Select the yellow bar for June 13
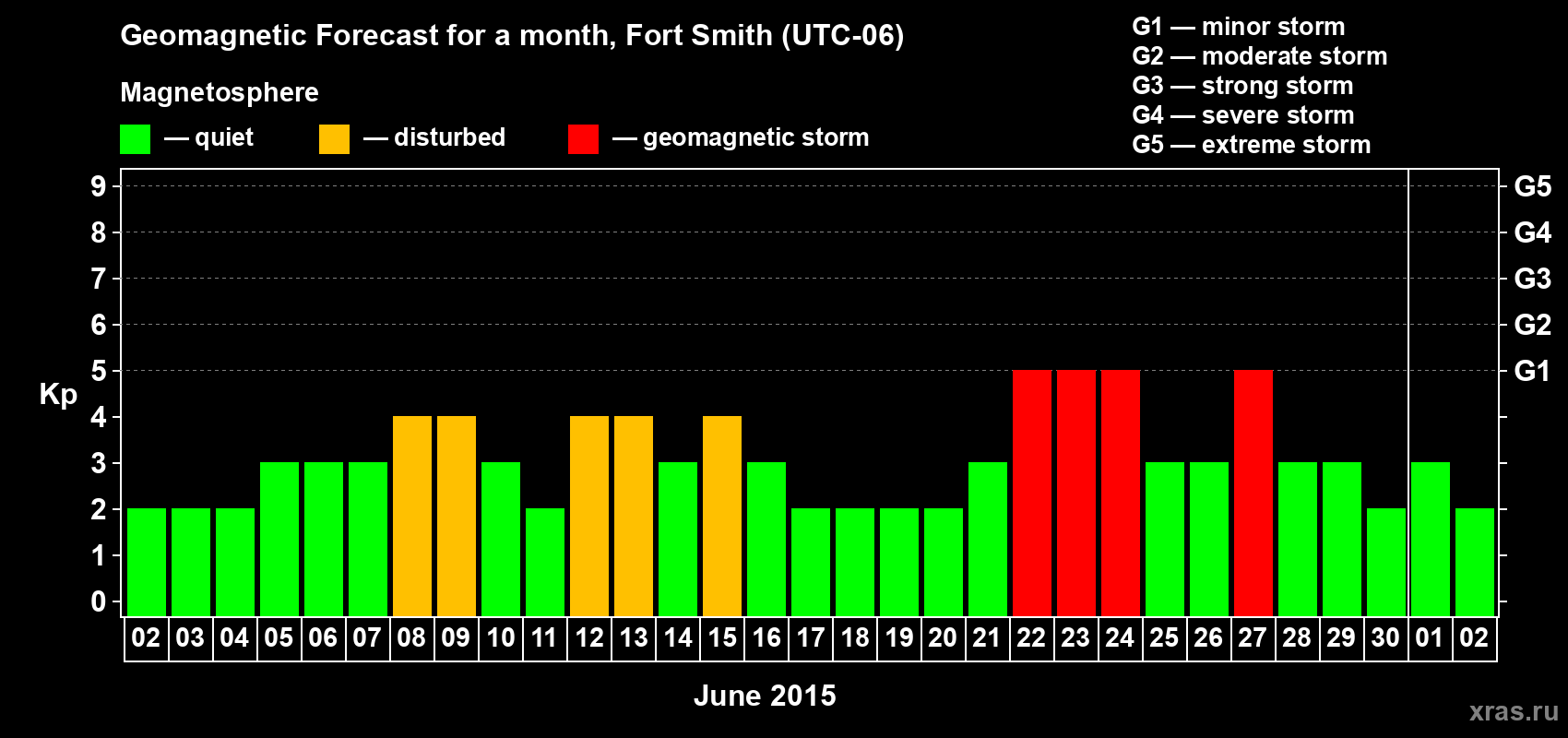 (x=634, y=516)
